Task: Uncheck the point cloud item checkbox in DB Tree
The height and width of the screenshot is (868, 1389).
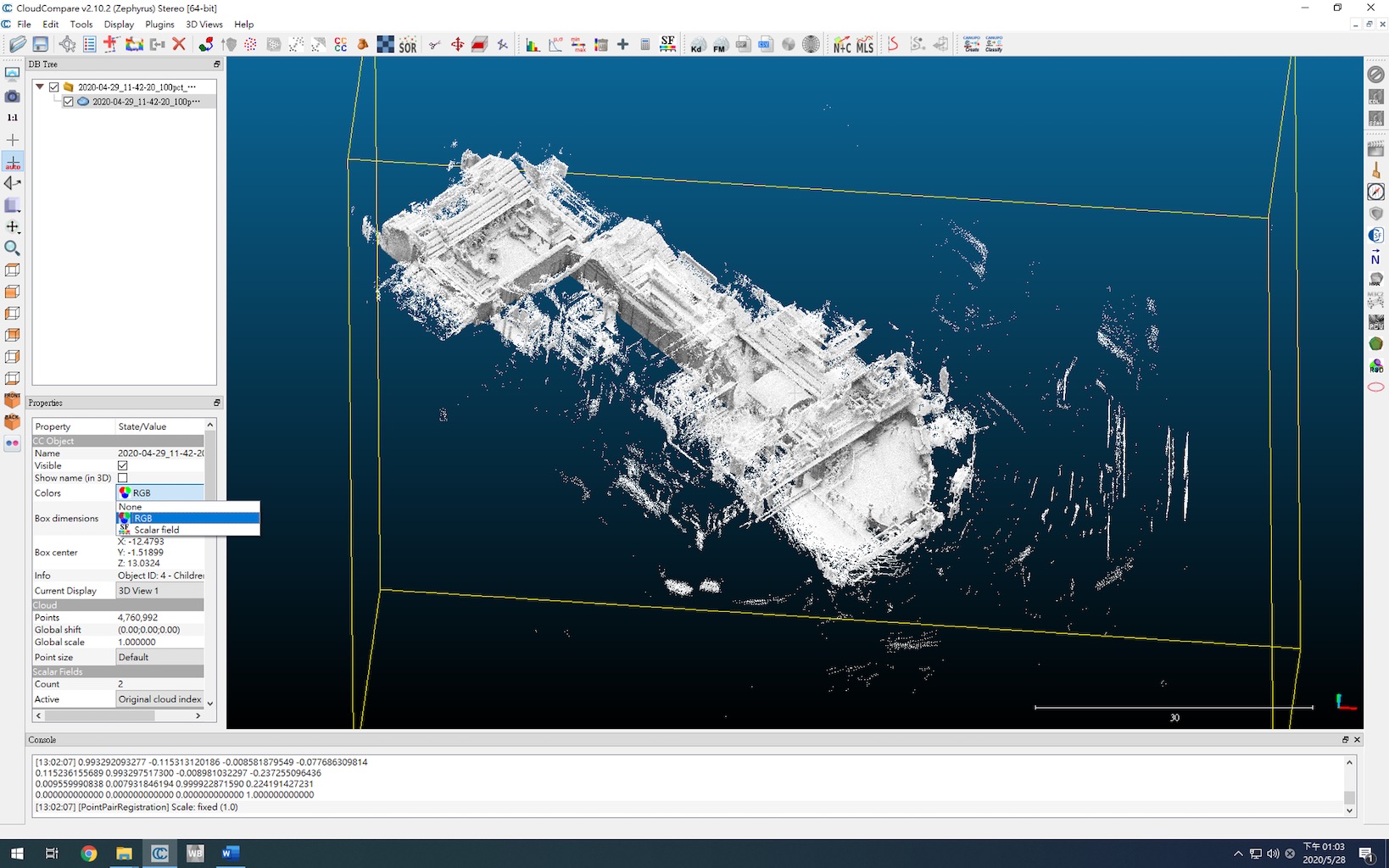Action: pyautogui.click(x=69, y=102)
